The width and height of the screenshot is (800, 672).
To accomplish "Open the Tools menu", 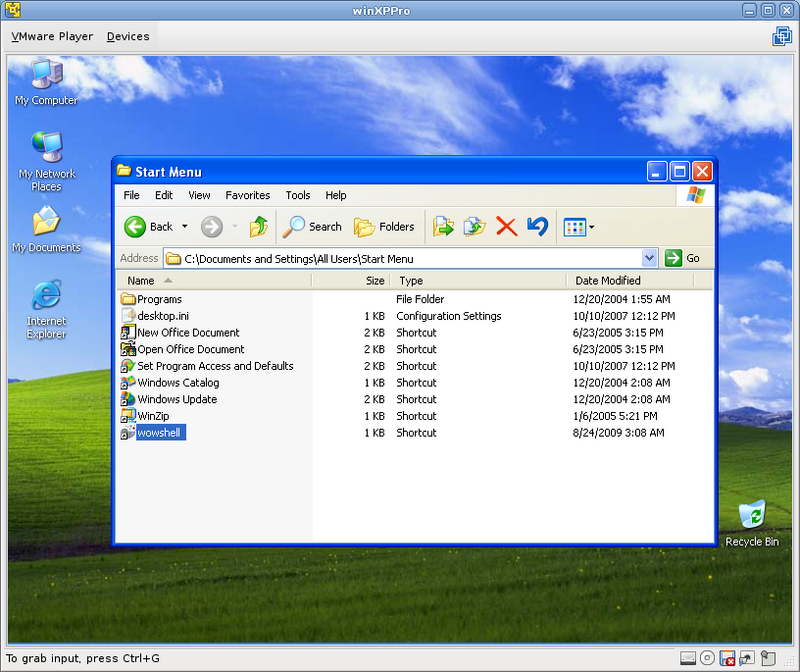I will (298, 195).
